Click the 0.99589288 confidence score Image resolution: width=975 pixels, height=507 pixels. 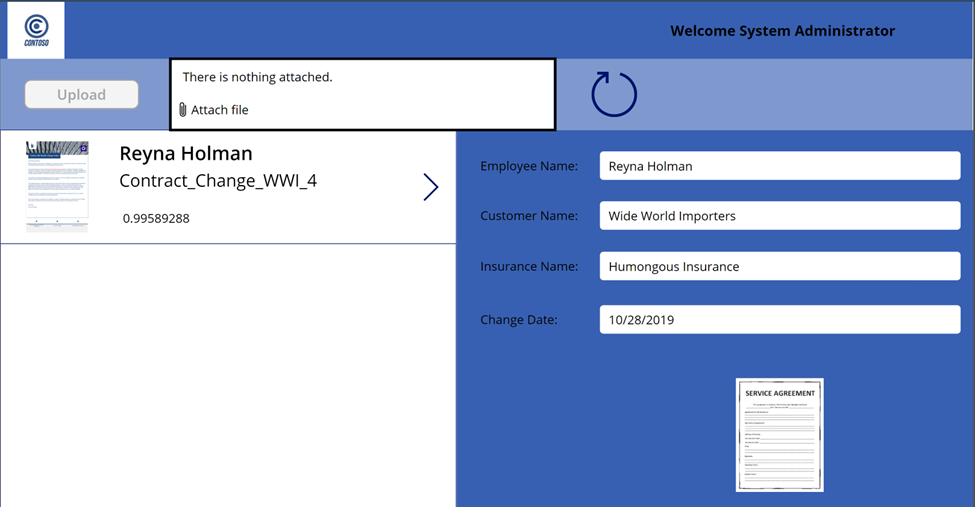156,218
